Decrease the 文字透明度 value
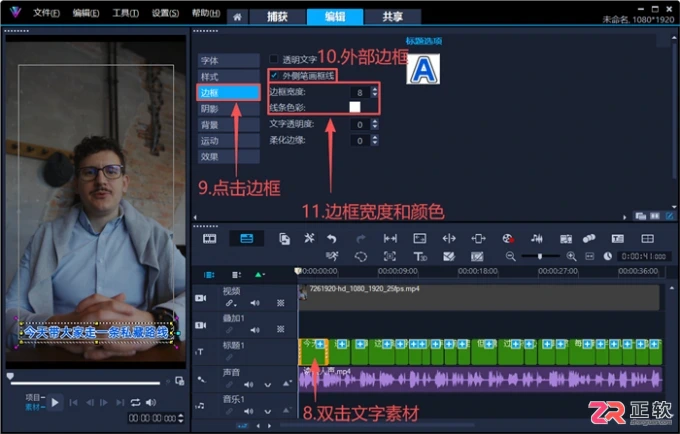The image size is (680, 434). pos(375,127)
